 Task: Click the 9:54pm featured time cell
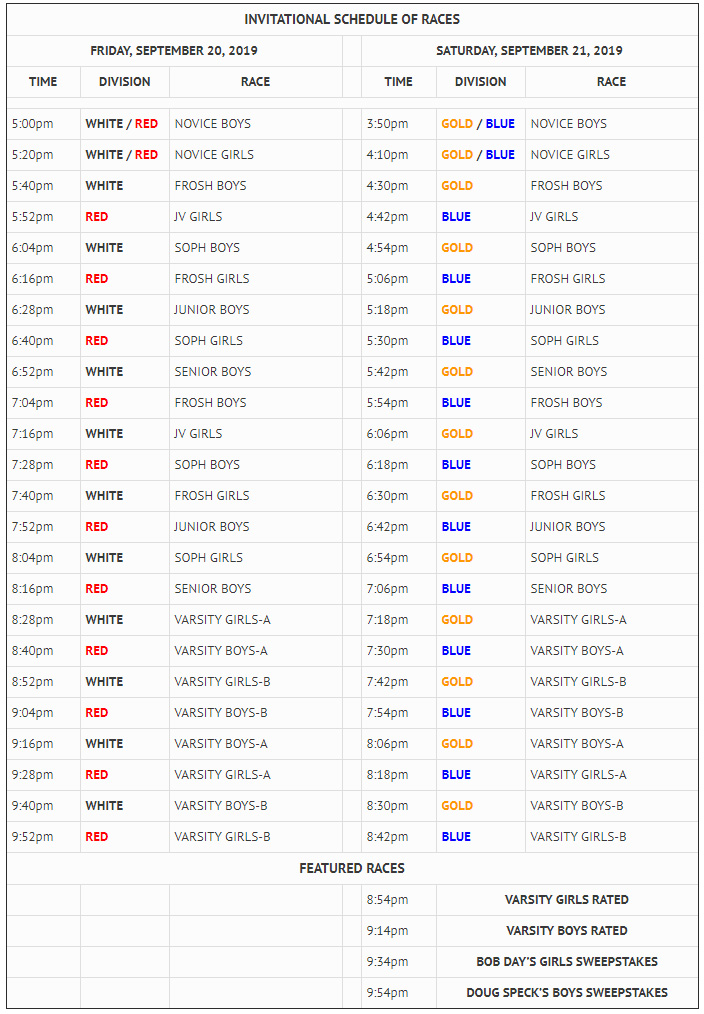(x=399, y=993)
